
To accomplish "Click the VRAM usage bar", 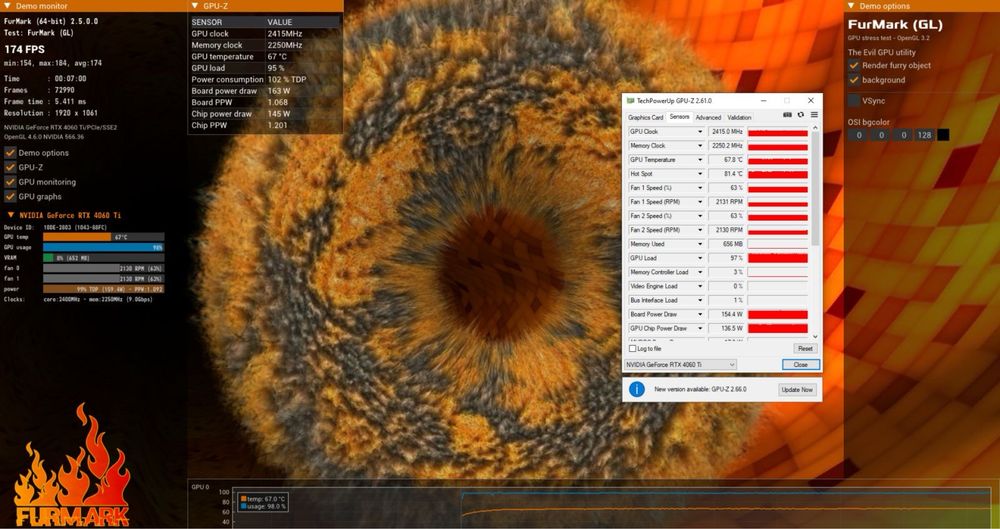I will click(x=103, y=258).
